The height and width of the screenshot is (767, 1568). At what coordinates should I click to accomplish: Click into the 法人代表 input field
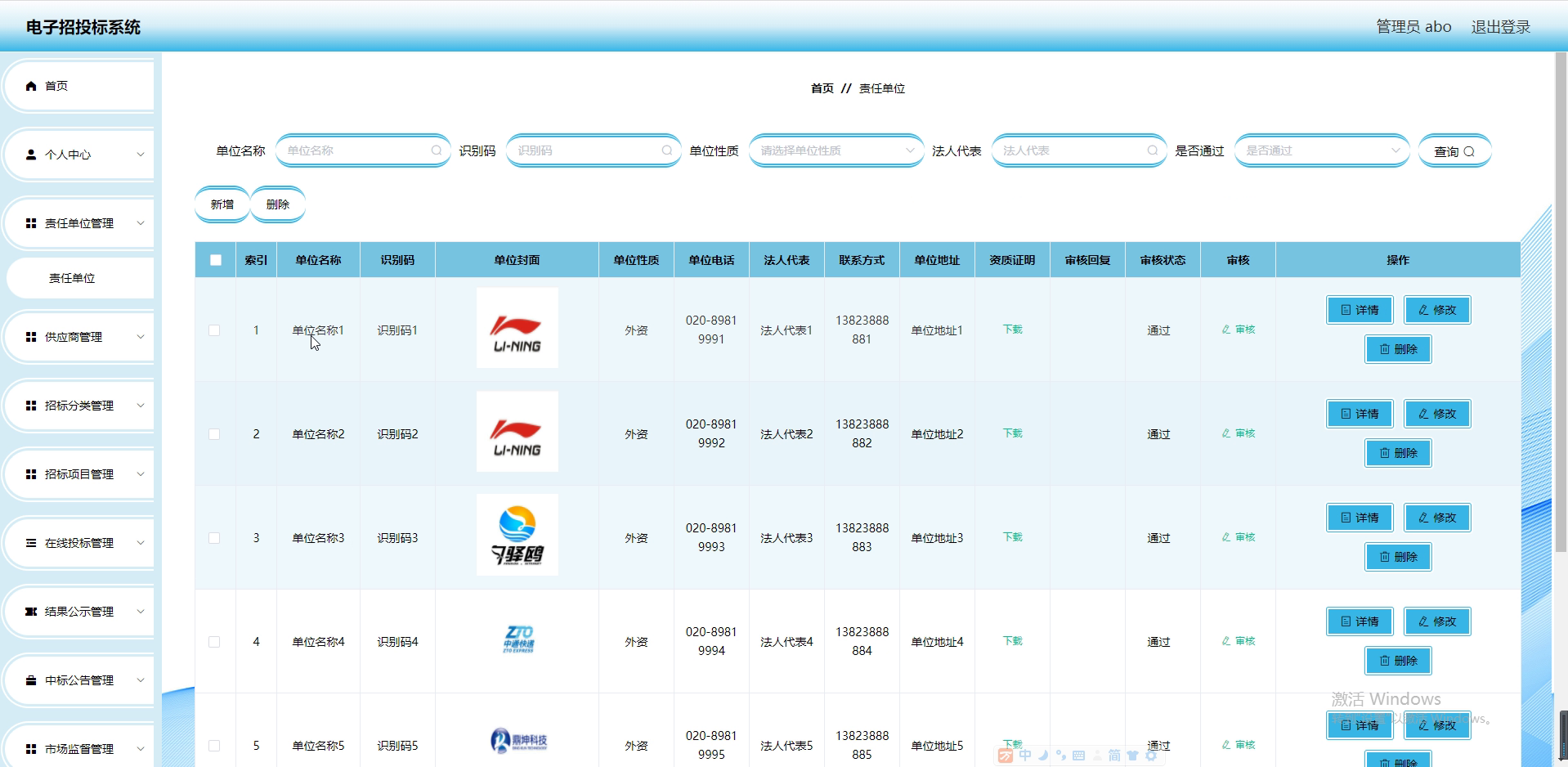click(x=1079, y=150)
